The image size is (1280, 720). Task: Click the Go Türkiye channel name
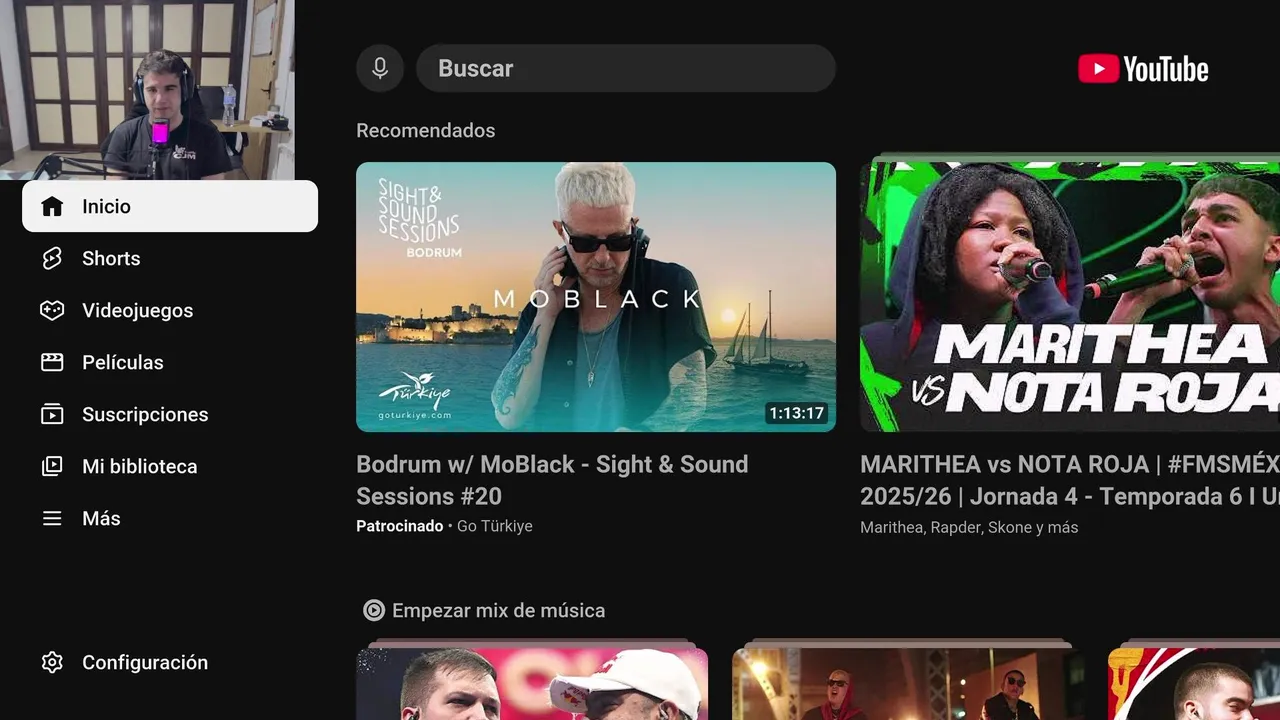point(494,526)
